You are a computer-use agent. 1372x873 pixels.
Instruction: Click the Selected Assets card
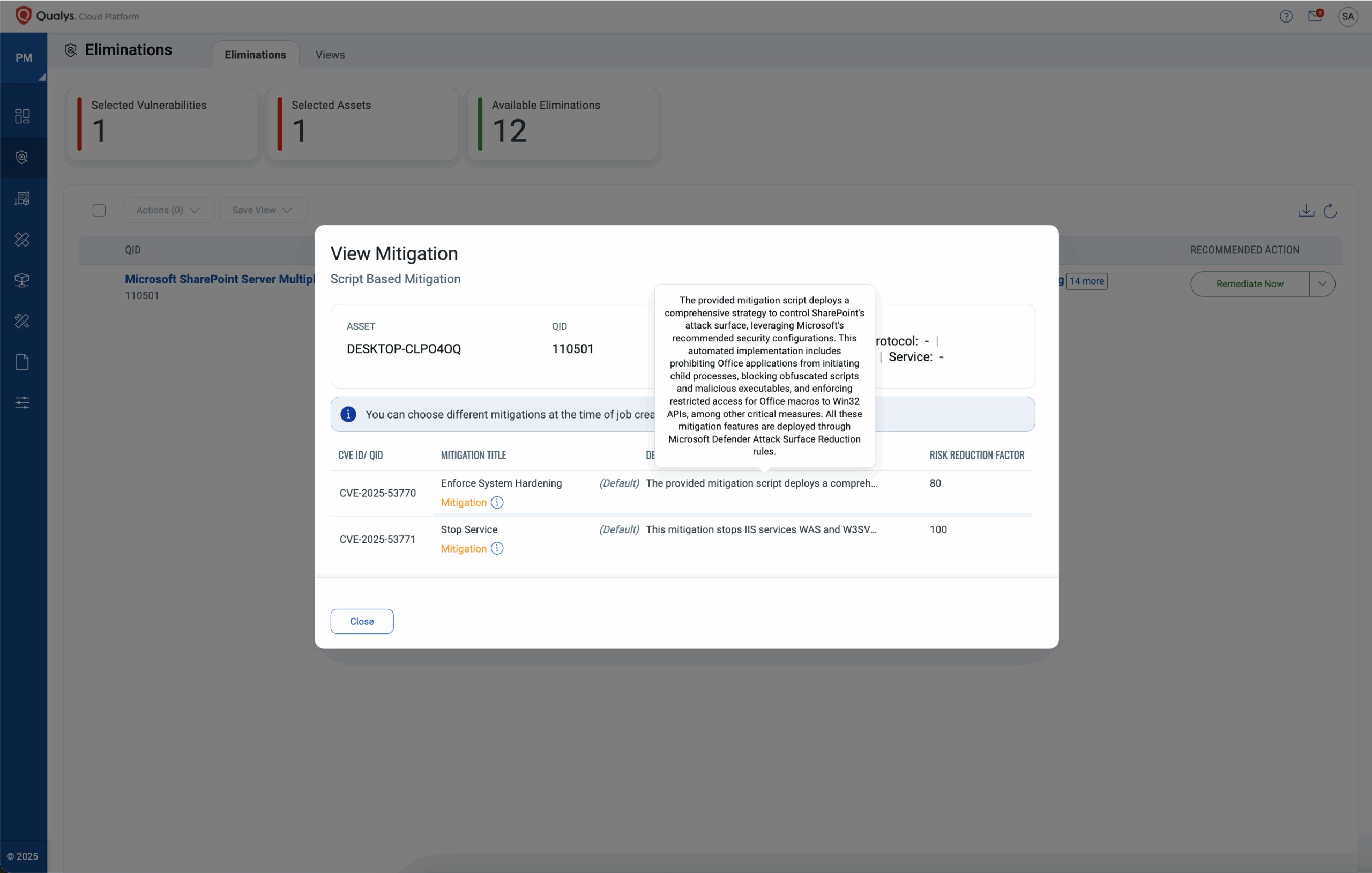point(363,124)
